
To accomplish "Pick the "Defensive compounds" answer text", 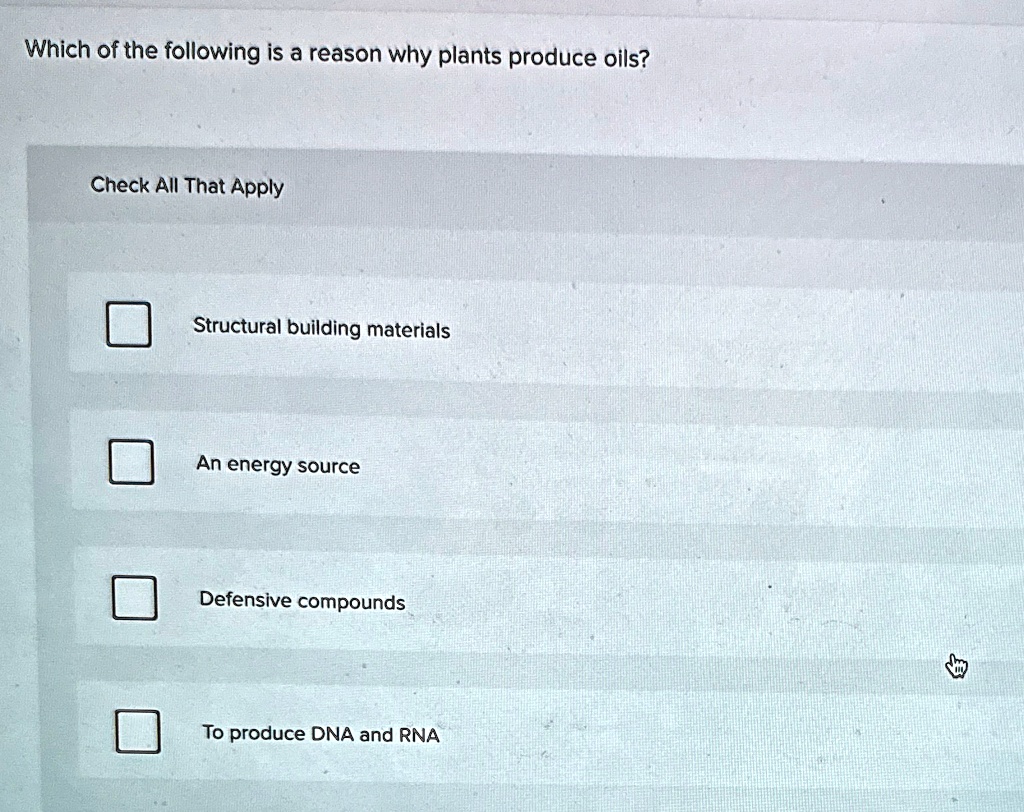I will click(302, 600).
